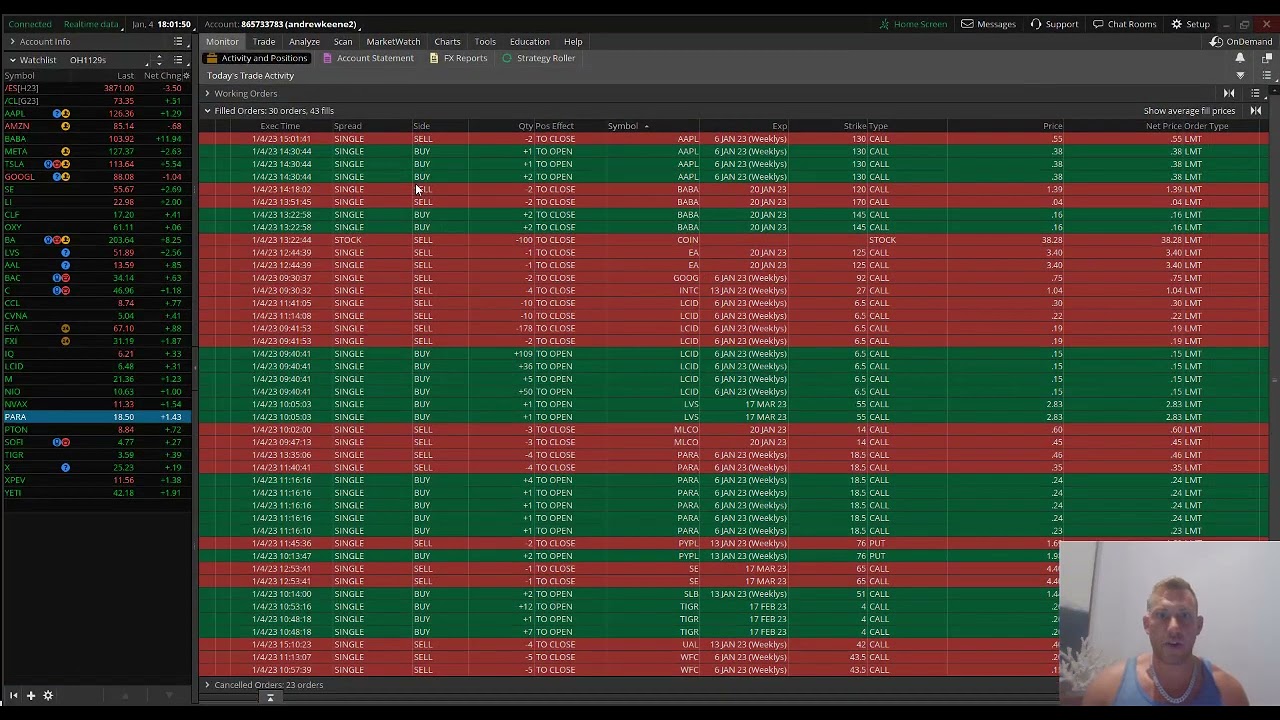Sort by Symbol column header
This screenshot has height=720, width=1280.
(622, 126)
